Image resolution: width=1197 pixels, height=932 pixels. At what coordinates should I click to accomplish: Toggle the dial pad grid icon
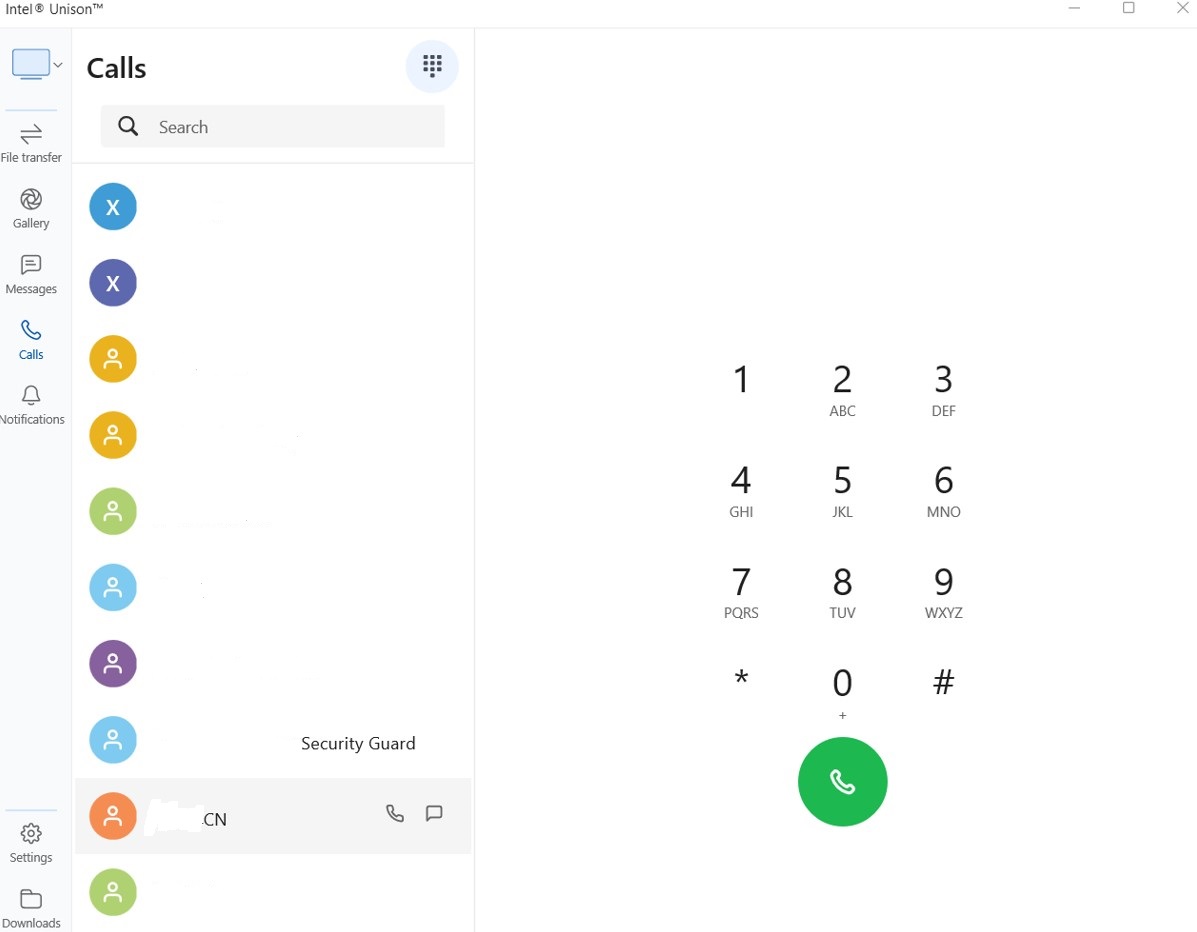click(432, 66)
